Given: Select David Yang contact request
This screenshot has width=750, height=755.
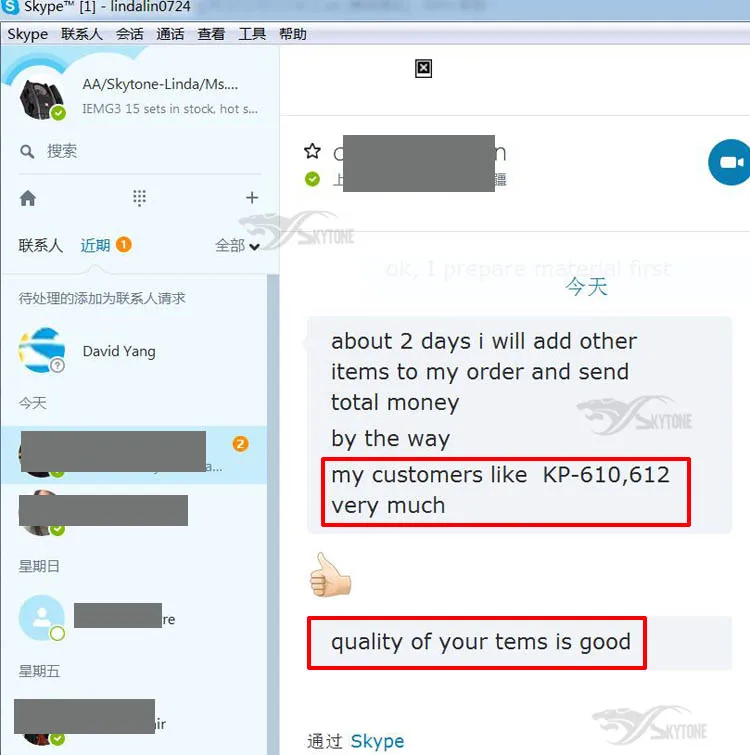Looking at the screenshot, I should tap(134, 351).
